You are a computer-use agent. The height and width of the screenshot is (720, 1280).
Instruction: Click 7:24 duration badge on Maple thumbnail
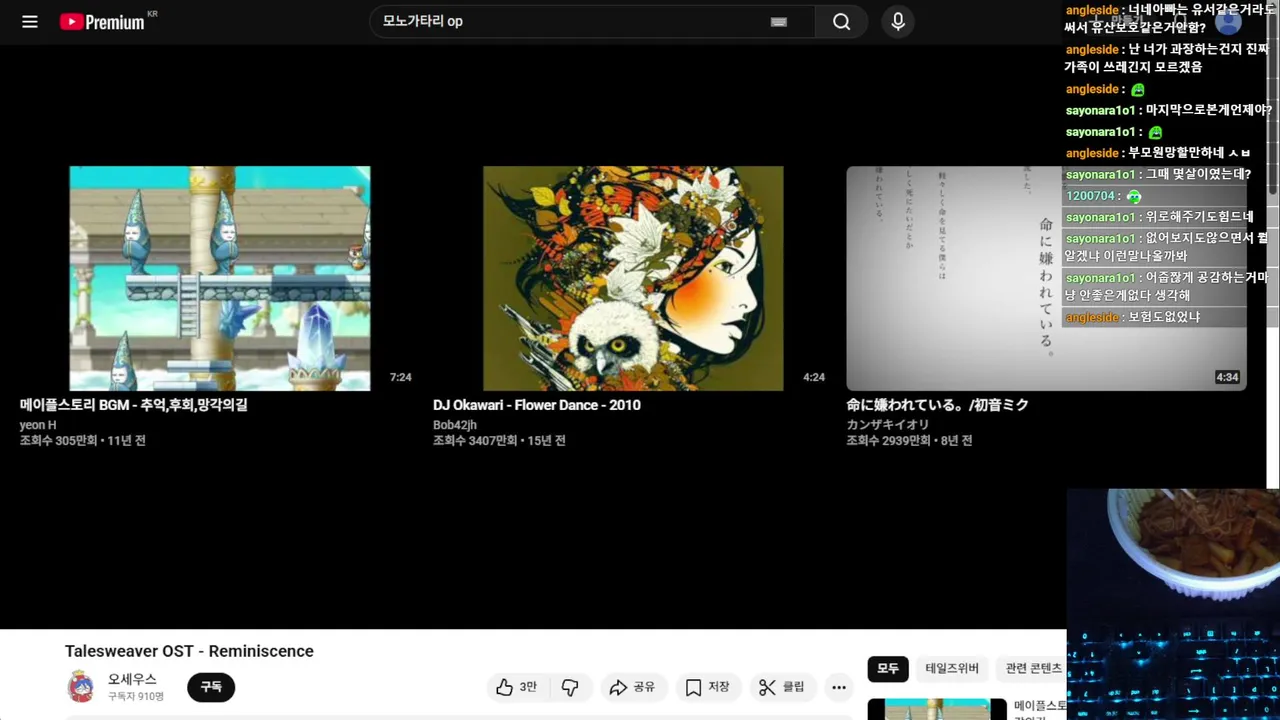(400, 377)
